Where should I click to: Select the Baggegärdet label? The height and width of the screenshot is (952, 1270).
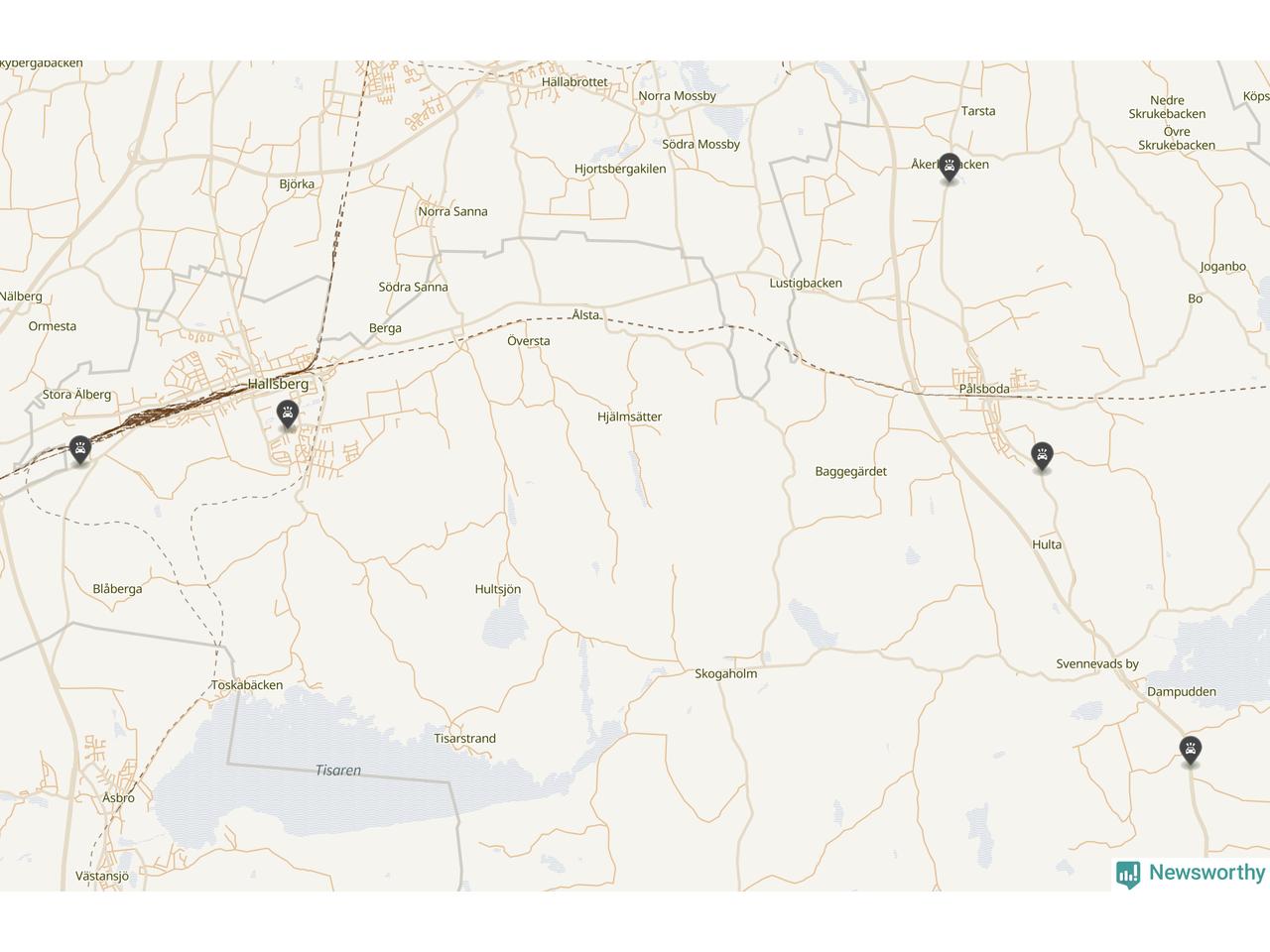(851, 471)
